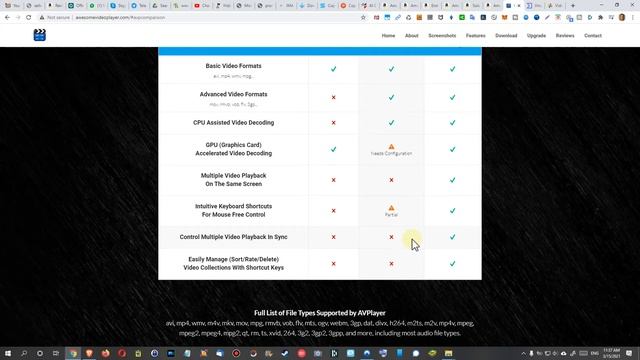640x360 pixels.
Task: Launch Opera from the taskbar
Action: [x=122, y=353]
